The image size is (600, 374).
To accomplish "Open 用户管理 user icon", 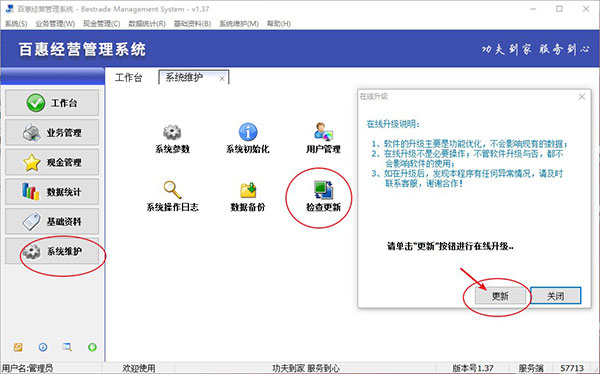I will coord(323,132).
